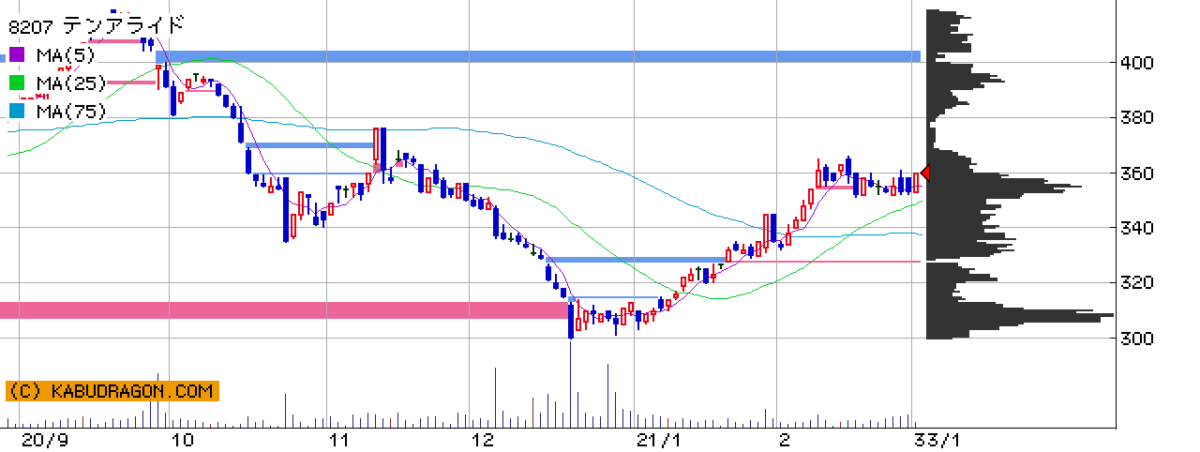
Task: Click the (C) KABUDRAGON.COM copyright label
Action: click(x=112, y=391)
